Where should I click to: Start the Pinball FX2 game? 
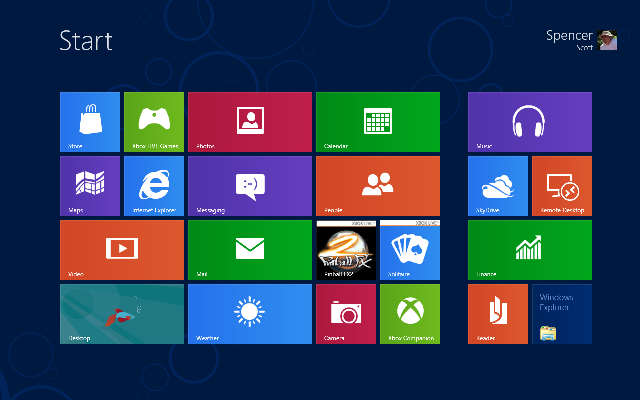(x=345, y=250)
